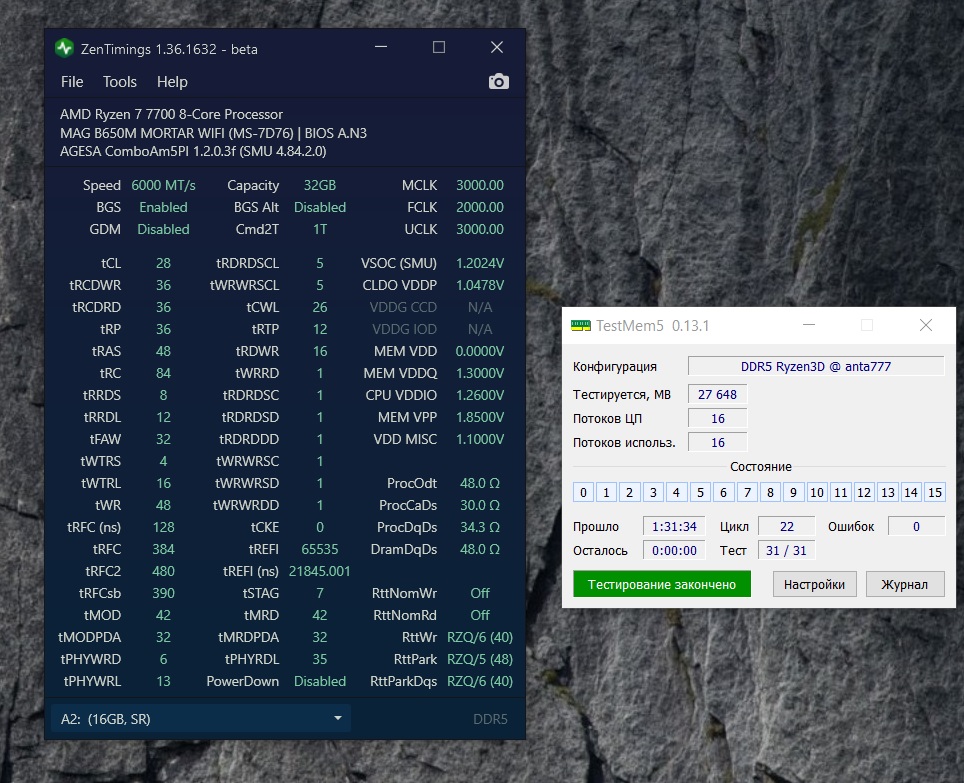Select thread status box 15 in TestMem5

(x=934, y=492)
